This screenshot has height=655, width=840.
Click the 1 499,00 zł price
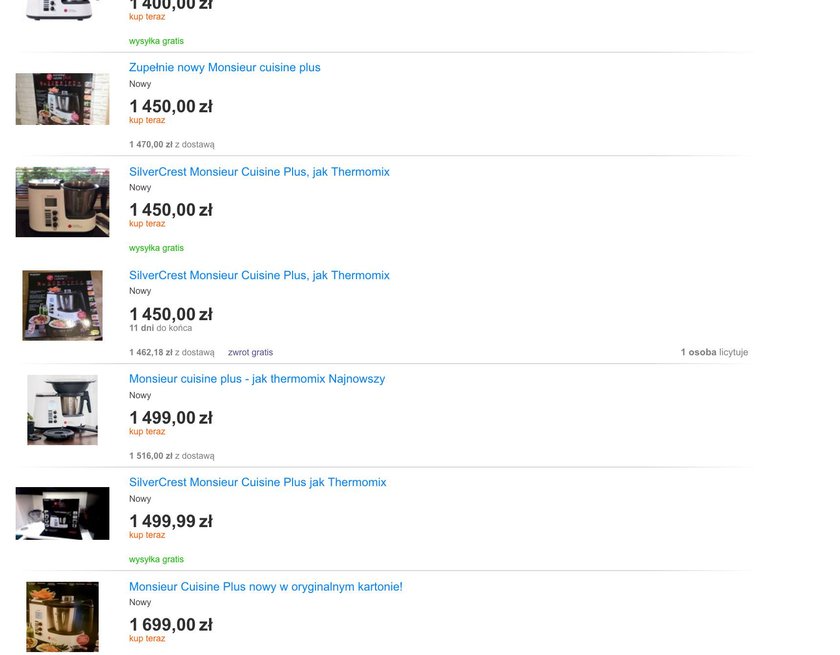[x=170, y=418]
